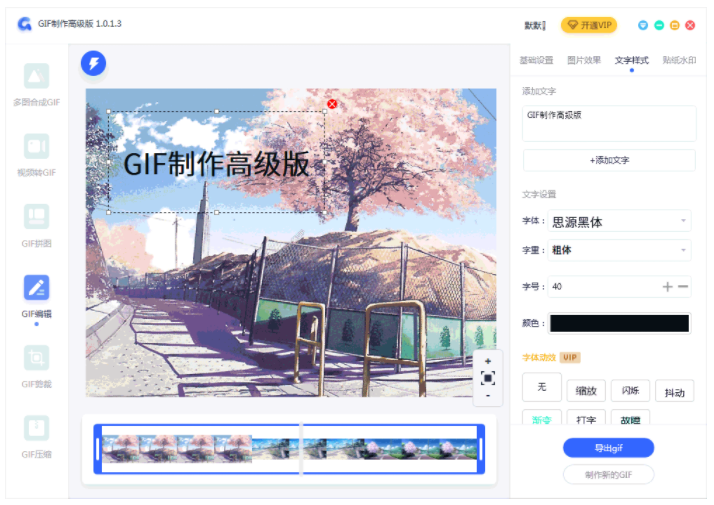Open the video to GIF (视频转GIF) tool
This screenshot has width=714, height=505.
click(x=36, y=155)
